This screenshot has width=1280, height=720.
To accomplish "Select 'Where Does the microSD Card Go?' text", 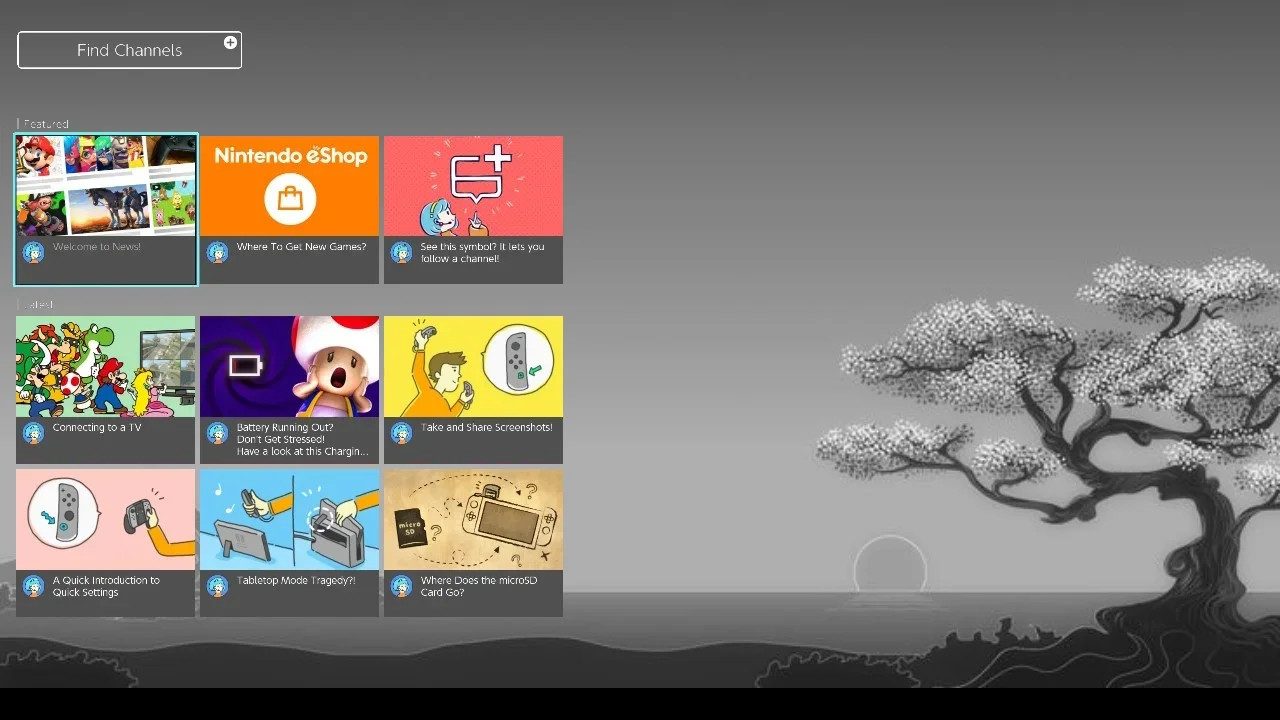I will pyautogui.click(x=478, y=586).
